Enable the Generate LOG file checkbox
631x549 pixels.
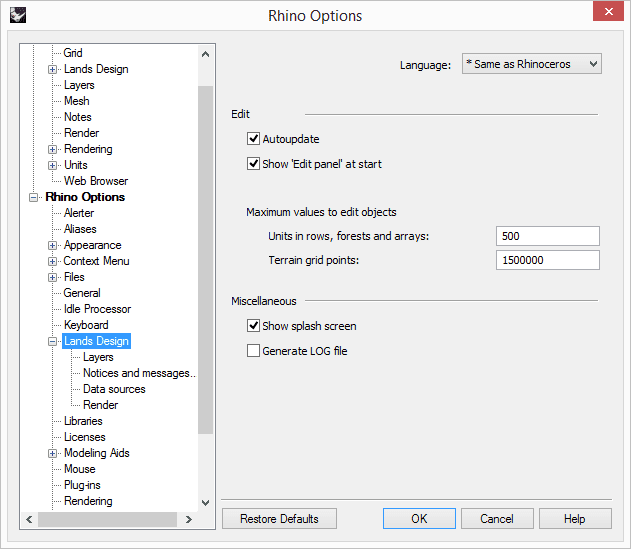click(254, 351)
